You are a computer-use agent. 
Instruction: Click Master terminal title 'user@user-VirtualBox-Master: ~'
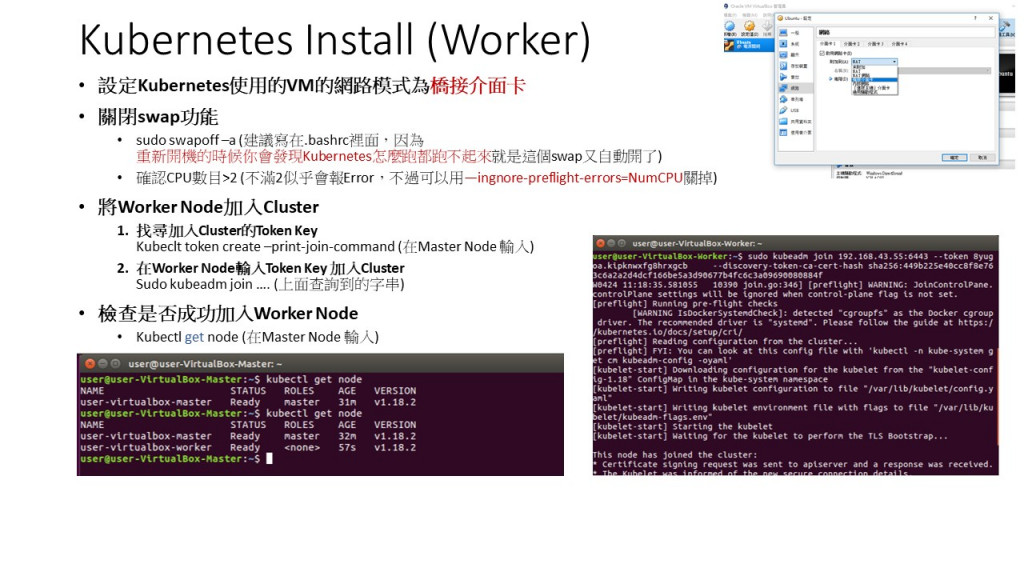coord(205,364)
